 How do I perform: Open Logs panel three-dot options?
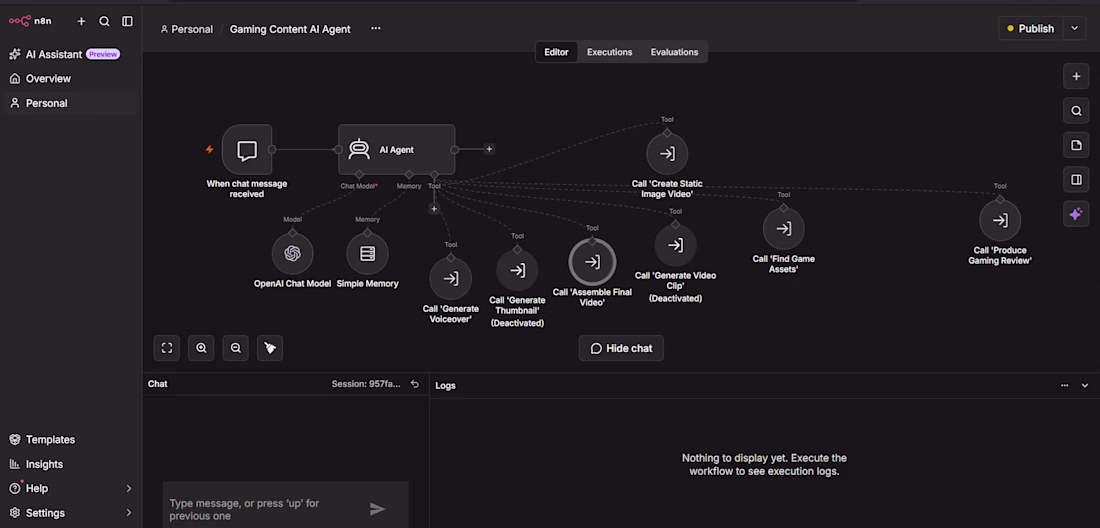pos(1064,386)
